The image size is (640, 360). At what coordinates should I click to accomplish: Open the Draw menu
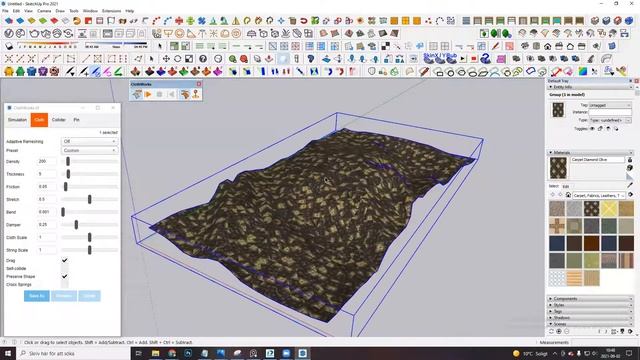click(x=60, y=11)
